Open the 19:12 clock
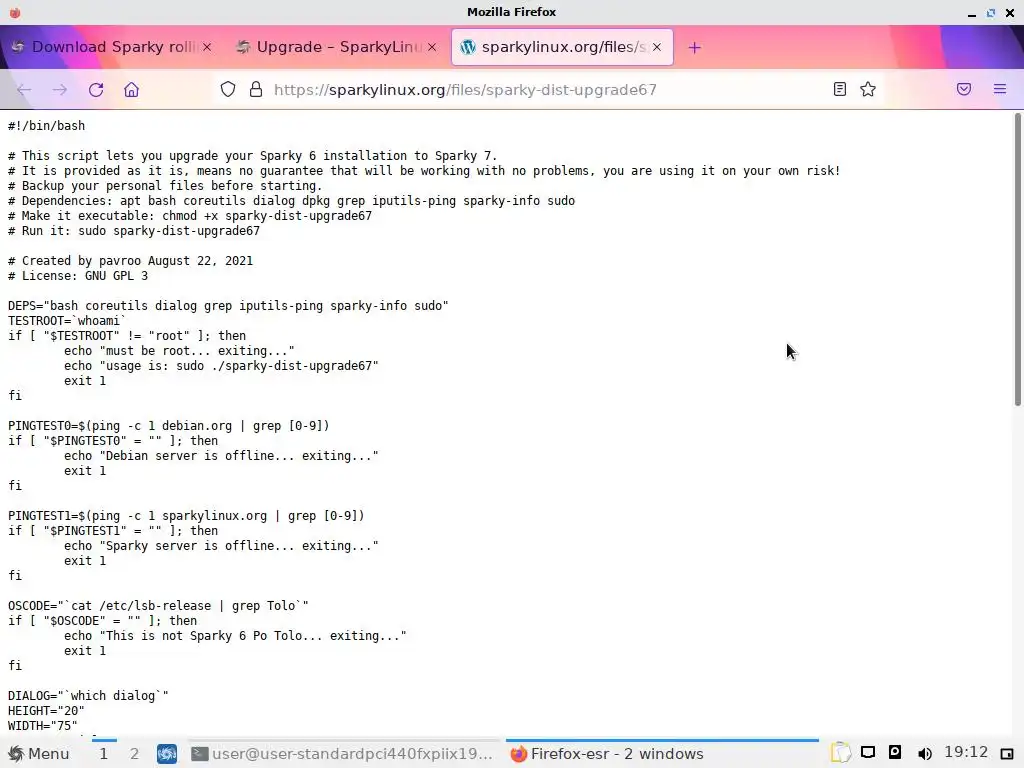Screen dimensions: 1024x768 click(966, 753)
